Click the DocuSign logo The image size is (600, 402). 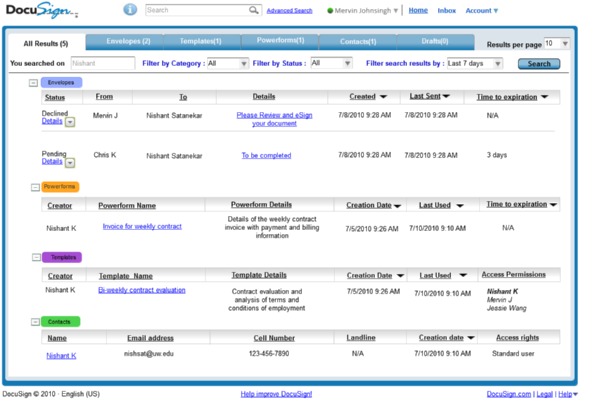coord(38,11)
